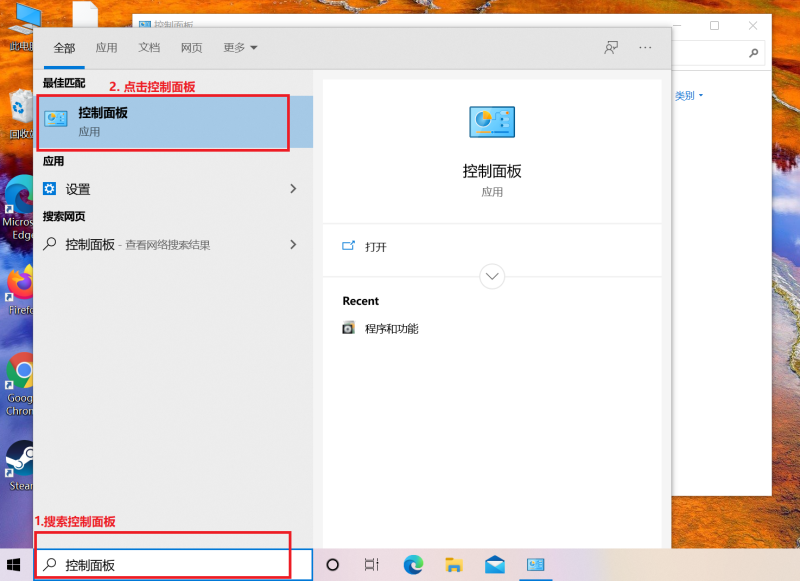Screen dimensions: 800x581
Task: Expand more actions with down chevron
Action: [492, 276]
